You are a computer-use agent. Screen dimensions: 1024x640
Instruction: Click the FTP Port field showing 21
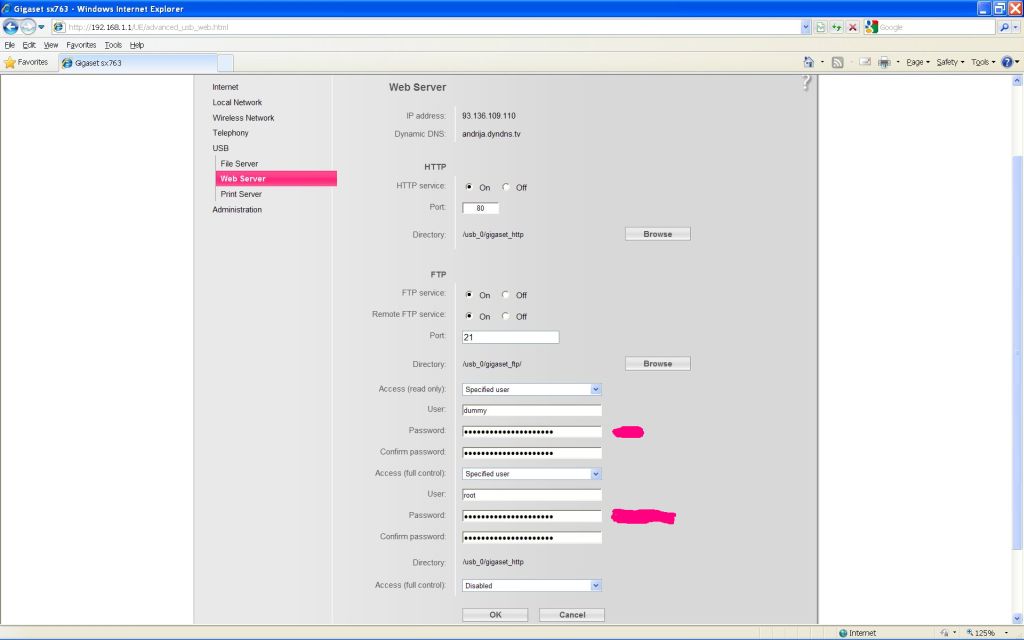[x=510, y=337]
